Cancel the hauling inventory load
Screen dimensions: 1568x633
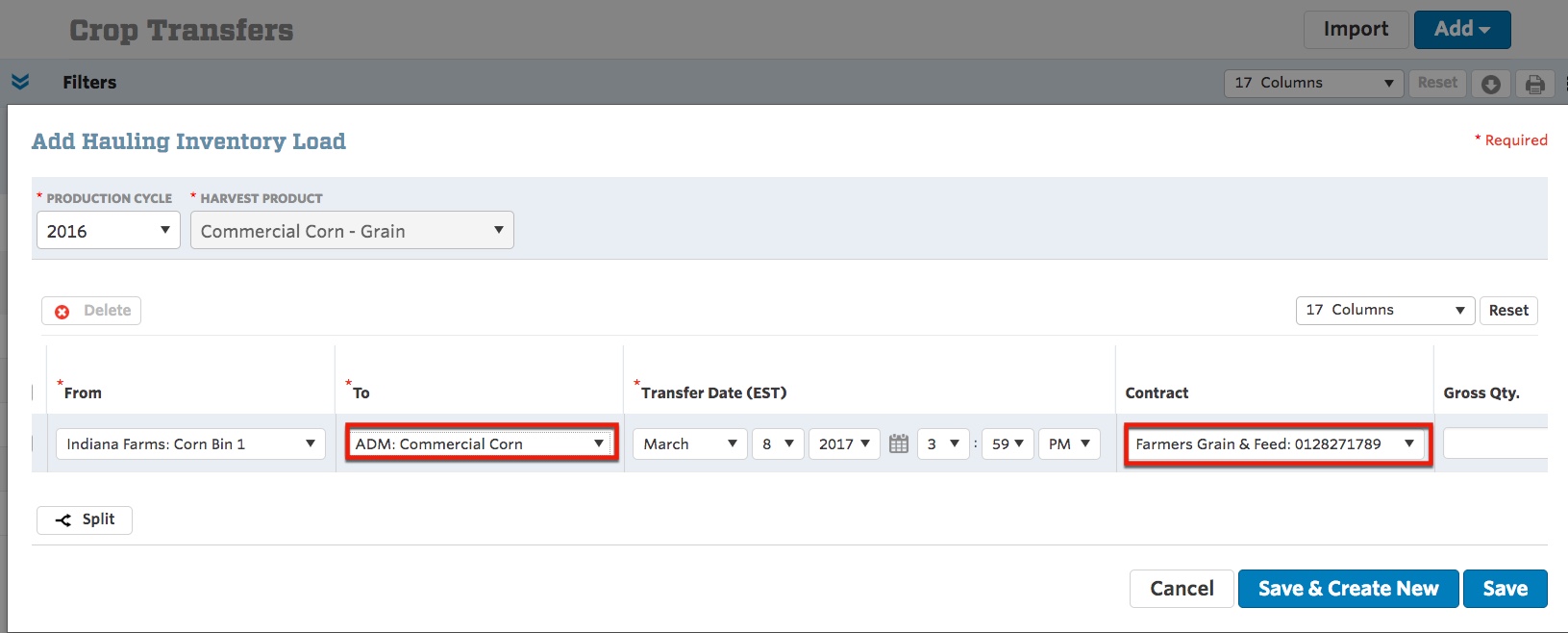(x=1182, y=589)
